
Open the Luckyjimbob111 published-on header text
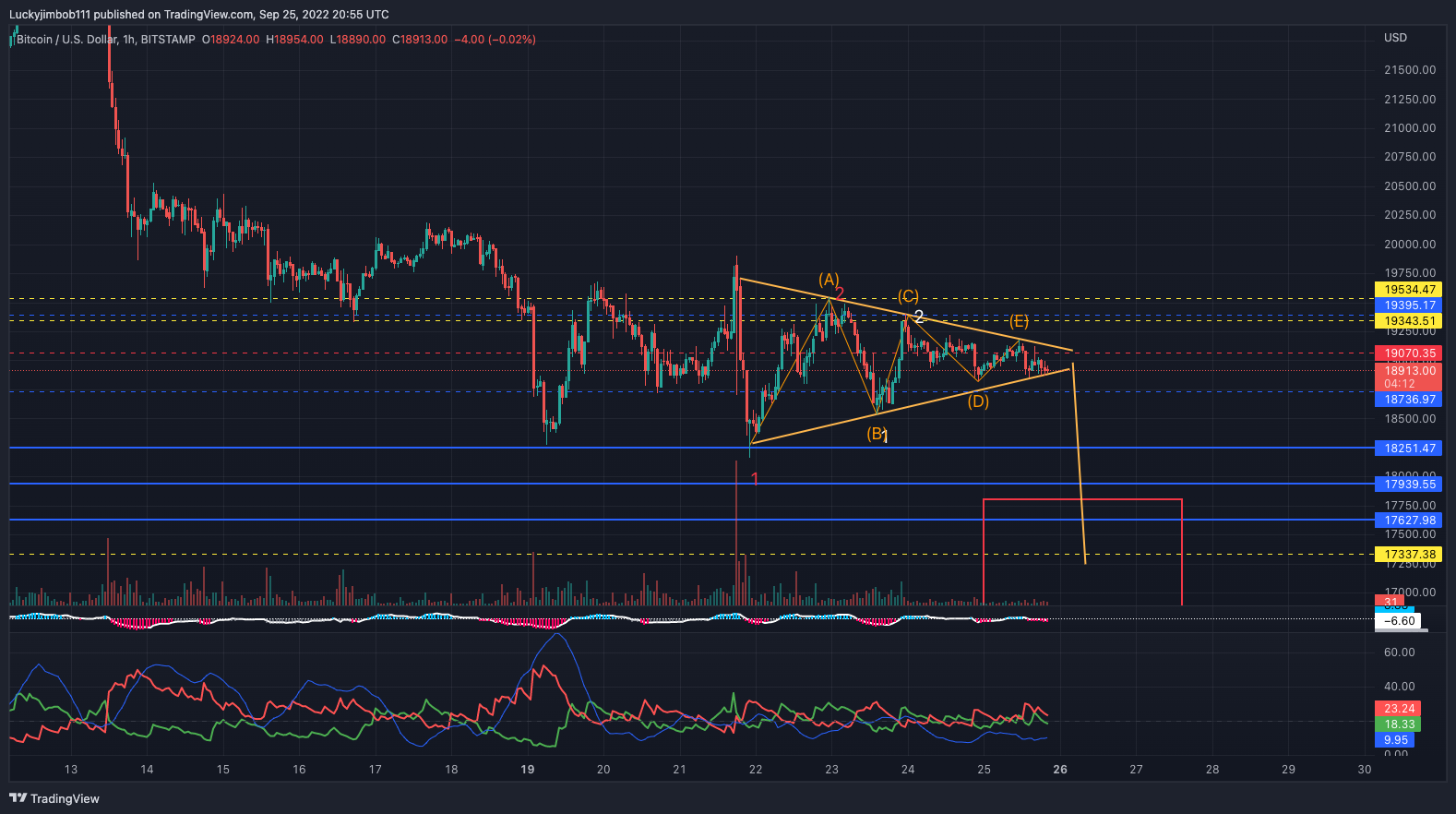[199, 14]
